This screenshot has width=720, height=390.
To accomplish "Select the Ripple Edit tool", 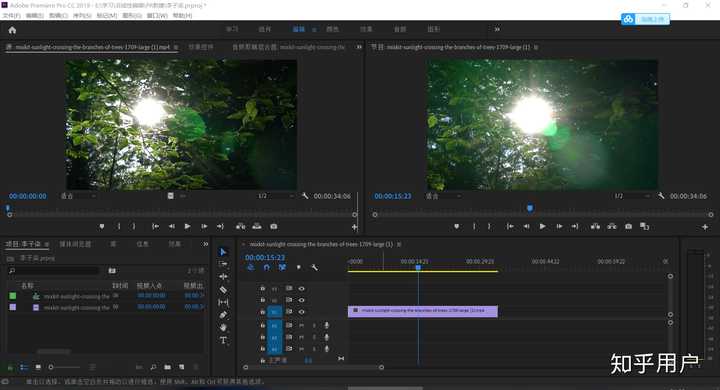I will (x=223, y=277).
